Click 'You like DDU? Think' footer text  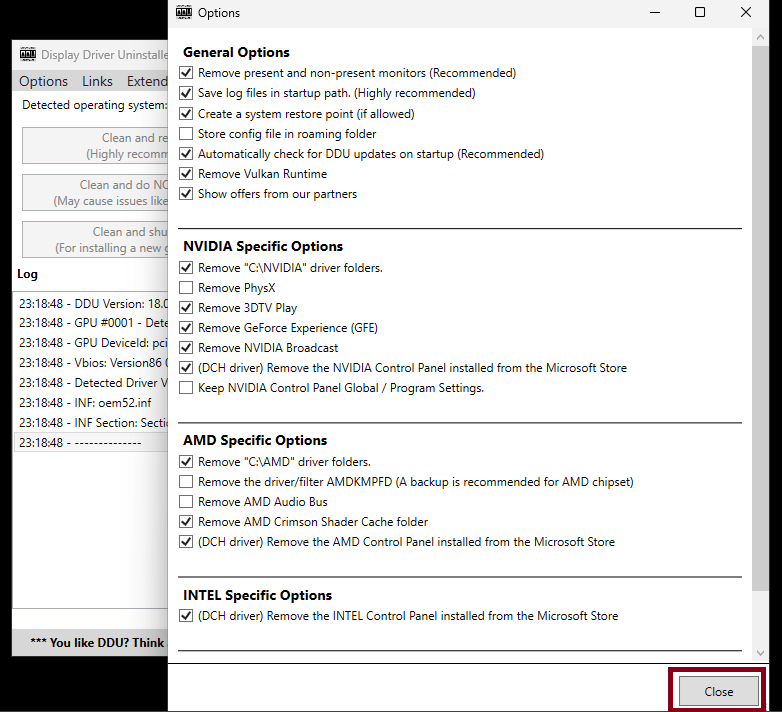click(98, 643)
